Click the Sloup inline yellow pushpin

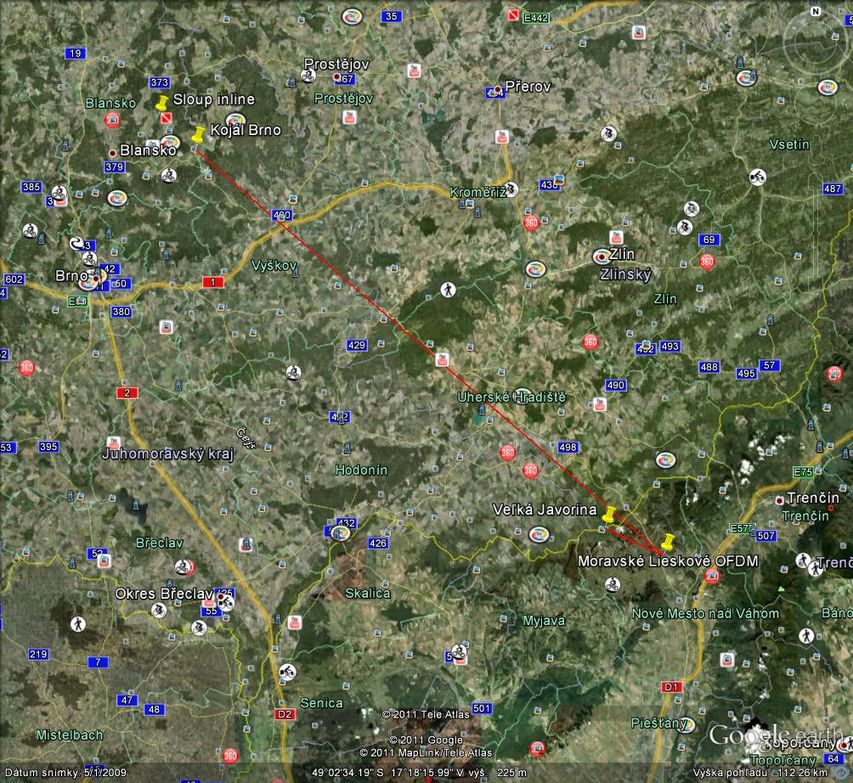click(161, 102)
